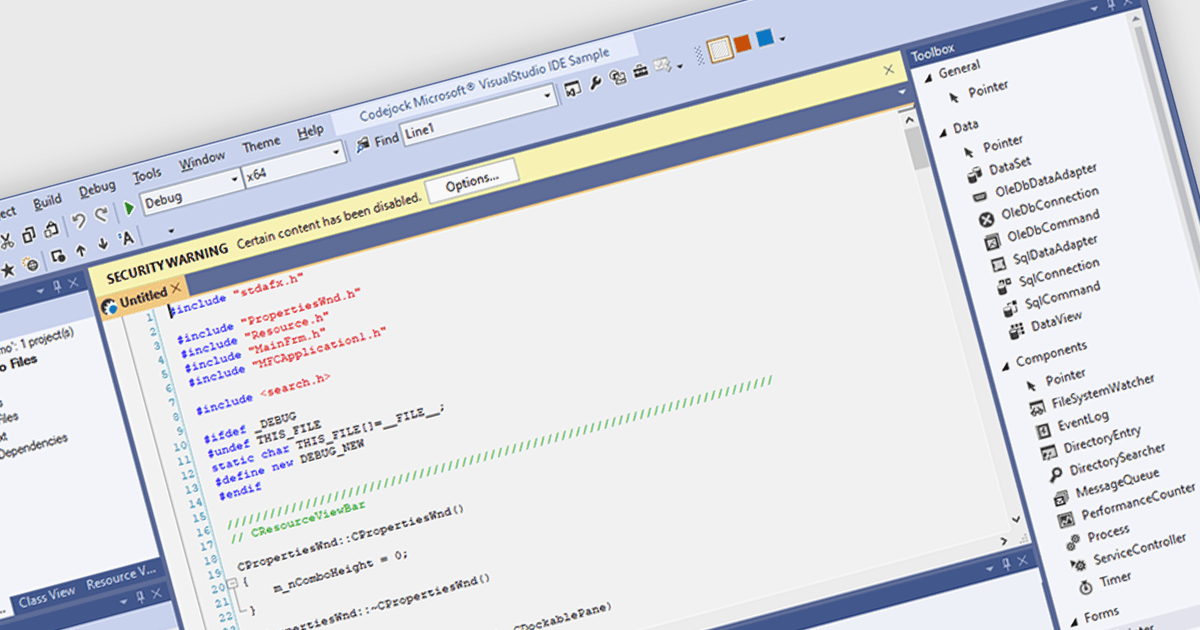Open the Help menu

311,131
